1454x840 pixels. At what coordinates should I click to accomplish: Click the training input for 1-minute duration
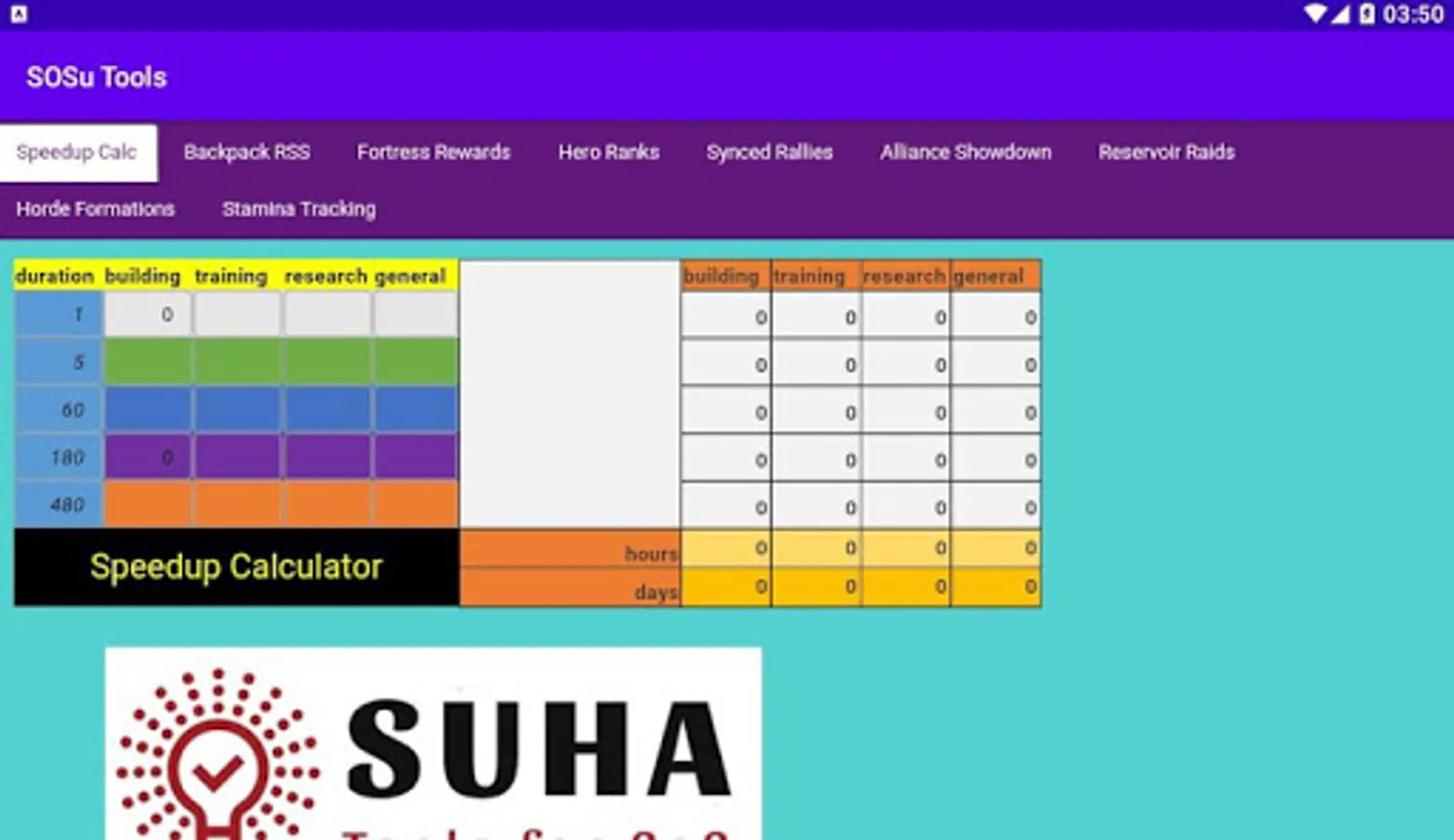point(237,315)
